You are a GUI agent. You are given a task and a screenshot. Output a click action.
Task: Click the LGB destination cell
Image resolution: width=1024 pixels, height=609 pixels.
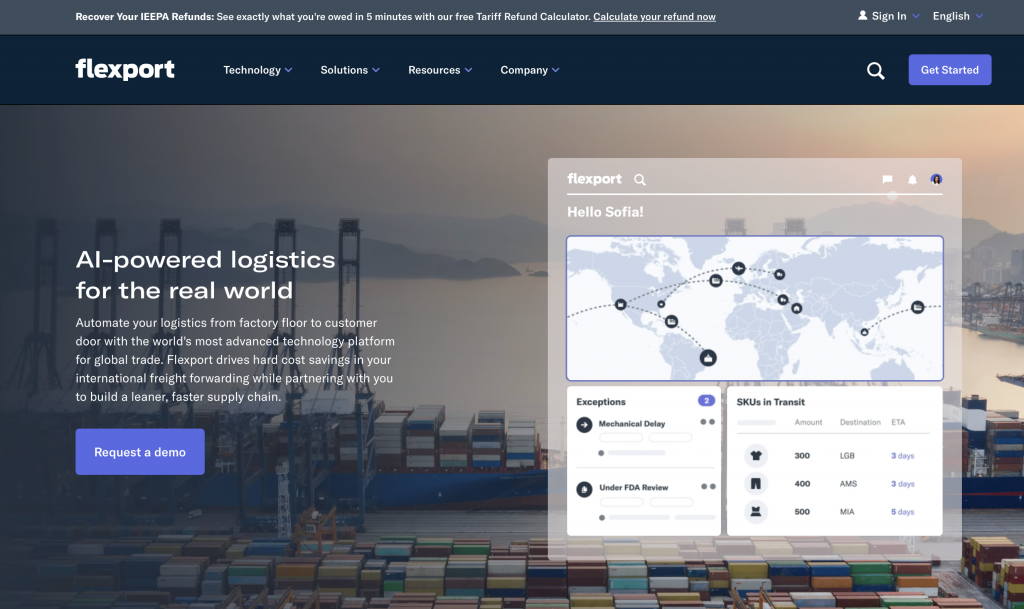847,456
